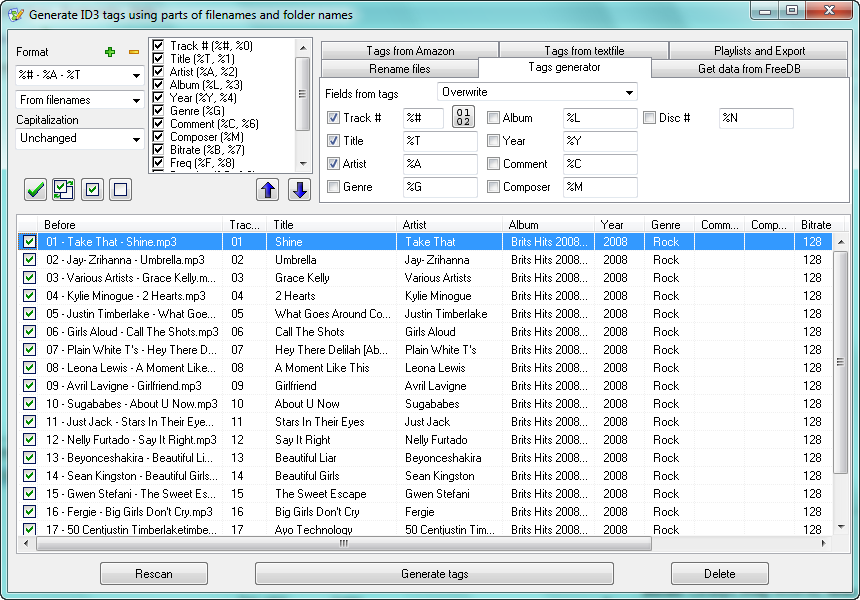The image size is (860, 600).
Task: Sort by the Before column header
Action: 131,224
